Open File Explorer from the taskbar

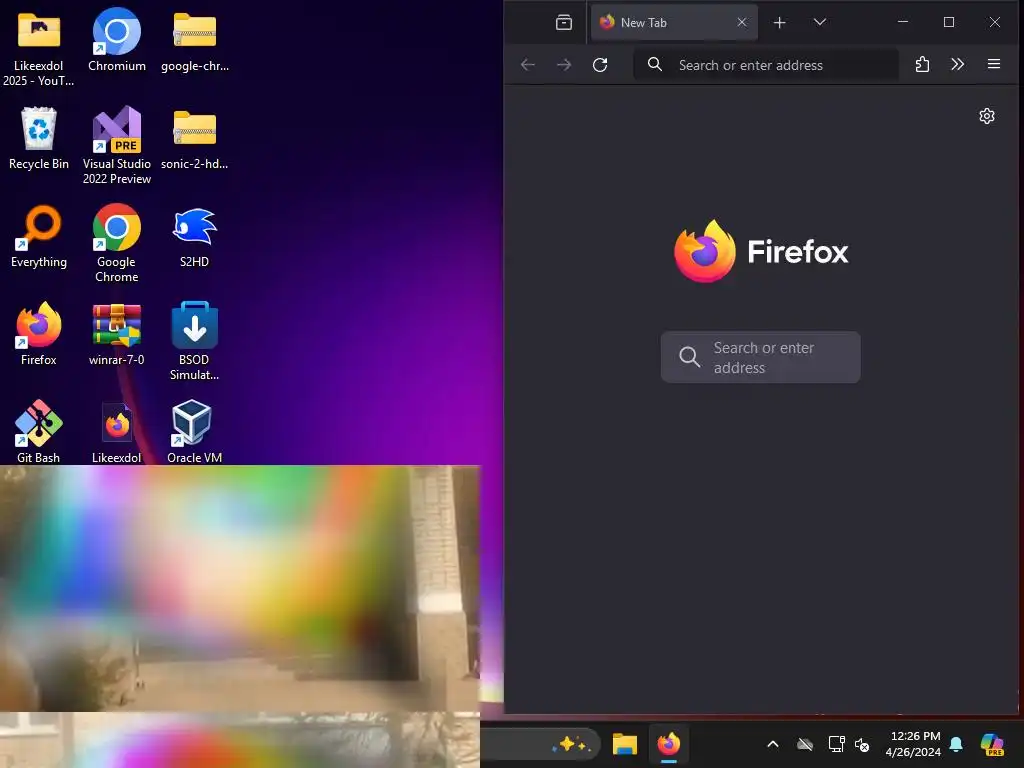[x=624, y=744]
